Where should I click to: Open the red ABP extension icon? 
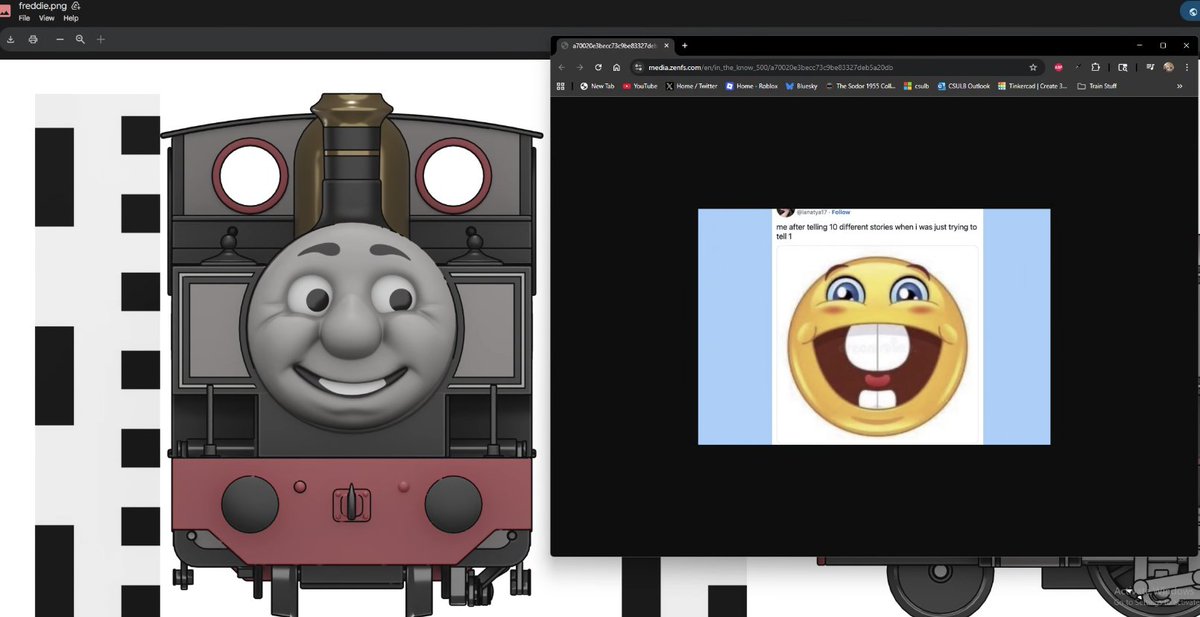pos(1058,67)
